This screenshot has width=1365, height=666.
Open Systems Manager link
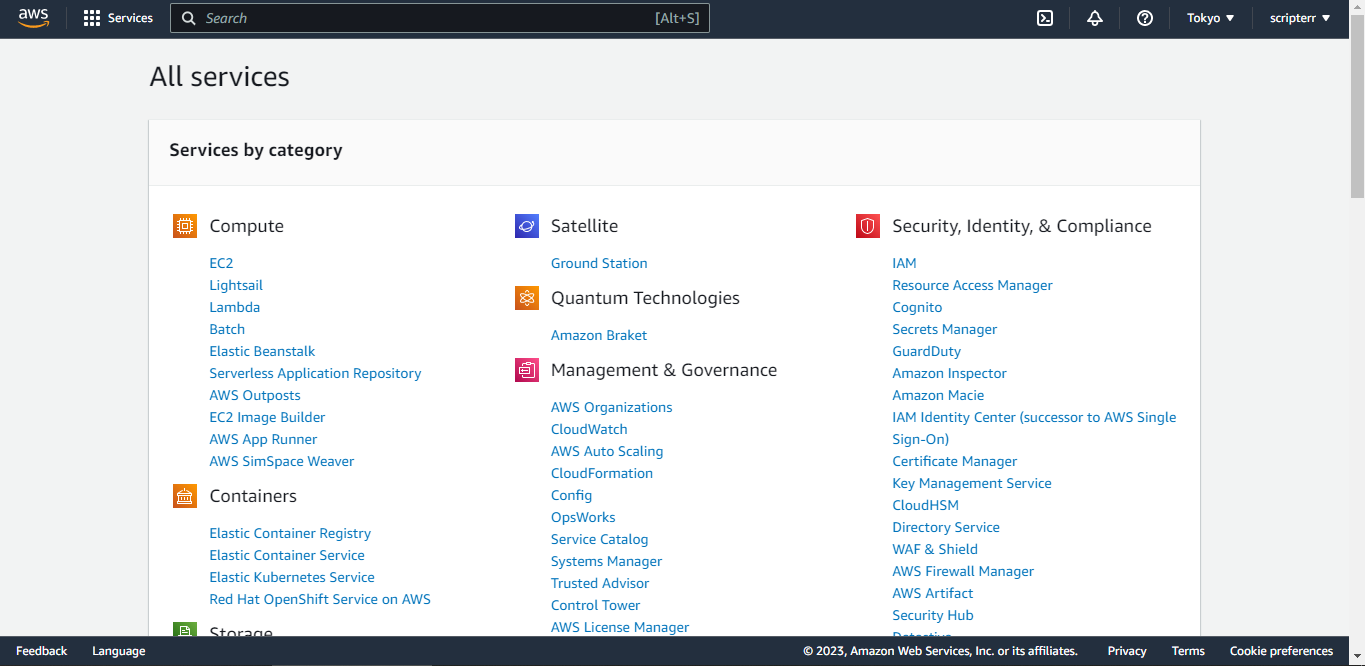(x=606, y=561)
